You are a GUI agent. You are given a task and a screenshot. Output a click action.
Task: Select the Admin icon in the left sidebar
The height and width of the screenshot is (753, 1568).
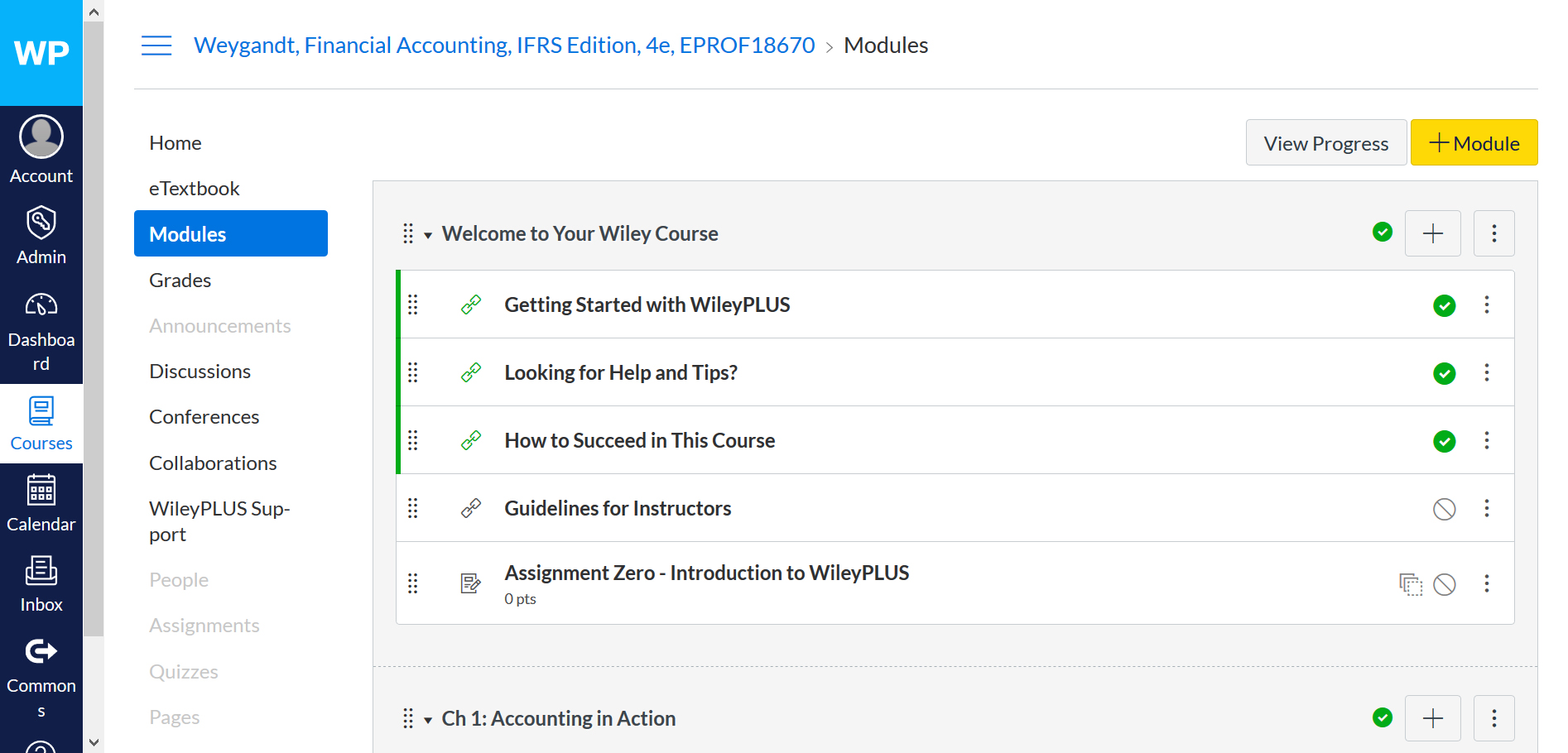(x=41, y=233)
